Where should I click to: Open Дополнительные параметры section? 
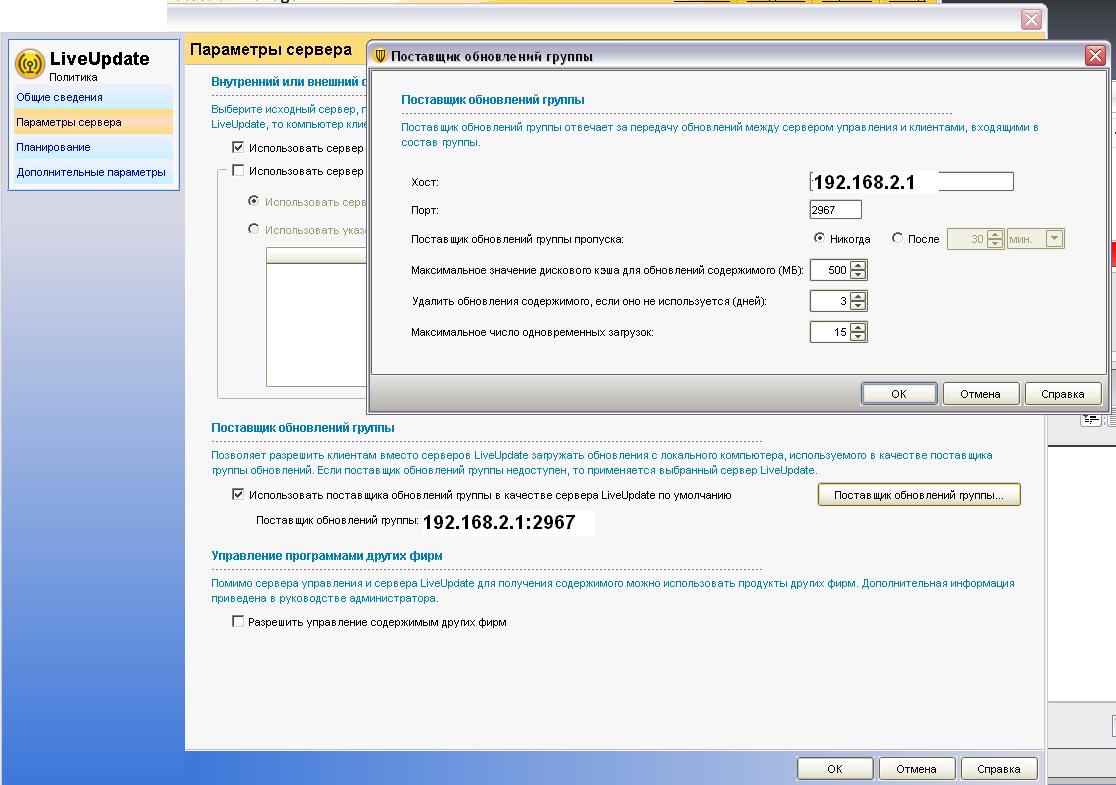click(x=91, y=172)
